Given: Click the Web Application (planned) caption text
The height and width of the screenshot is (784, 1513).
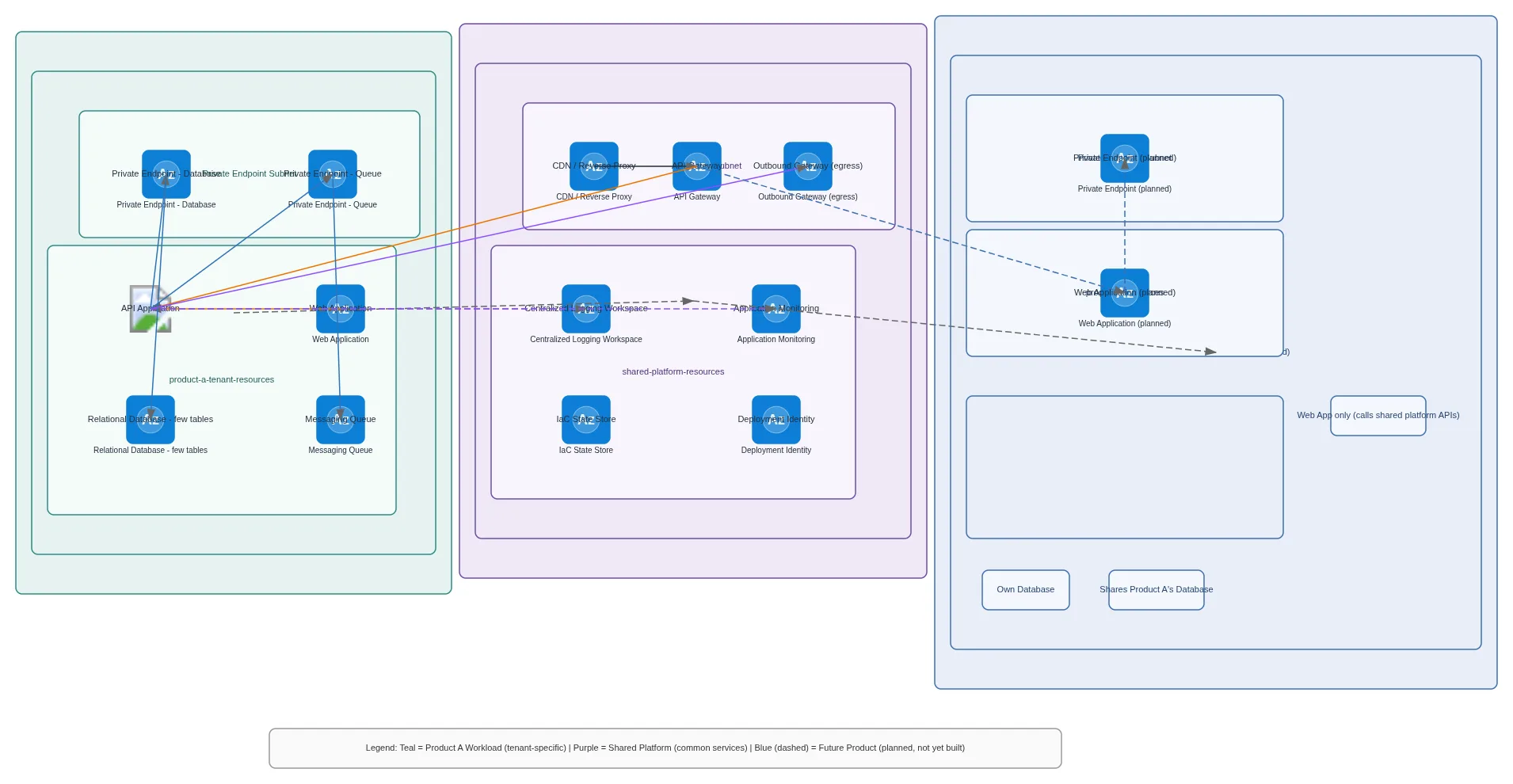Looking at the screenshot, I should [x=1125, y=324].
